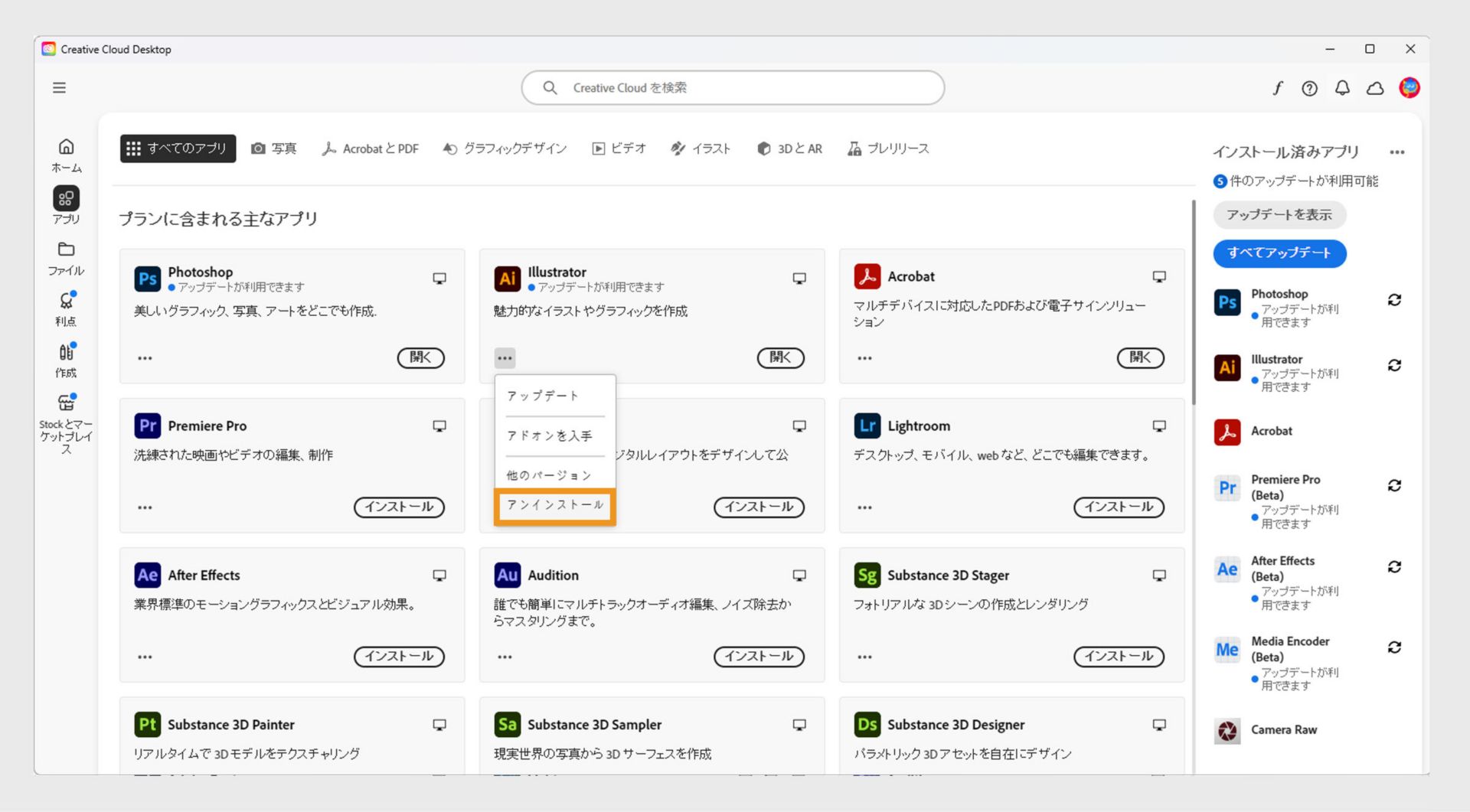This screenshot has height=812, width=1470.
Task: Open the hamburger navigation menu
Action: point(59,88)
